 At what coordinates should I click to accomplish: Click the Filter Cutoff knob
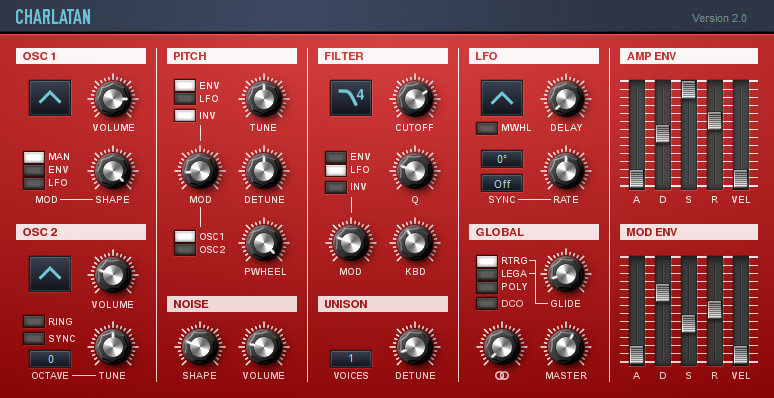click(415, 98)
